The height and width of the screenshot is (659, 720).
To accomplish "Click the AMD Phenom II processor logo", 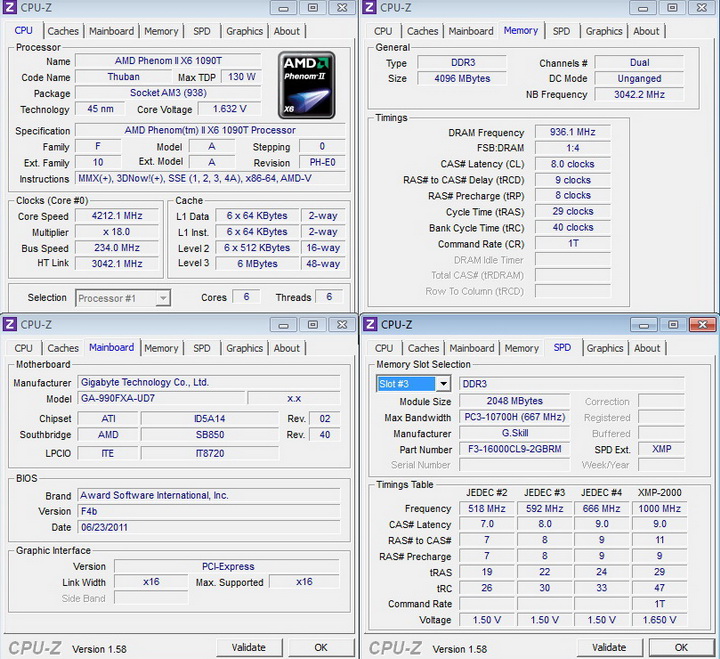I will tap(306, 85).
